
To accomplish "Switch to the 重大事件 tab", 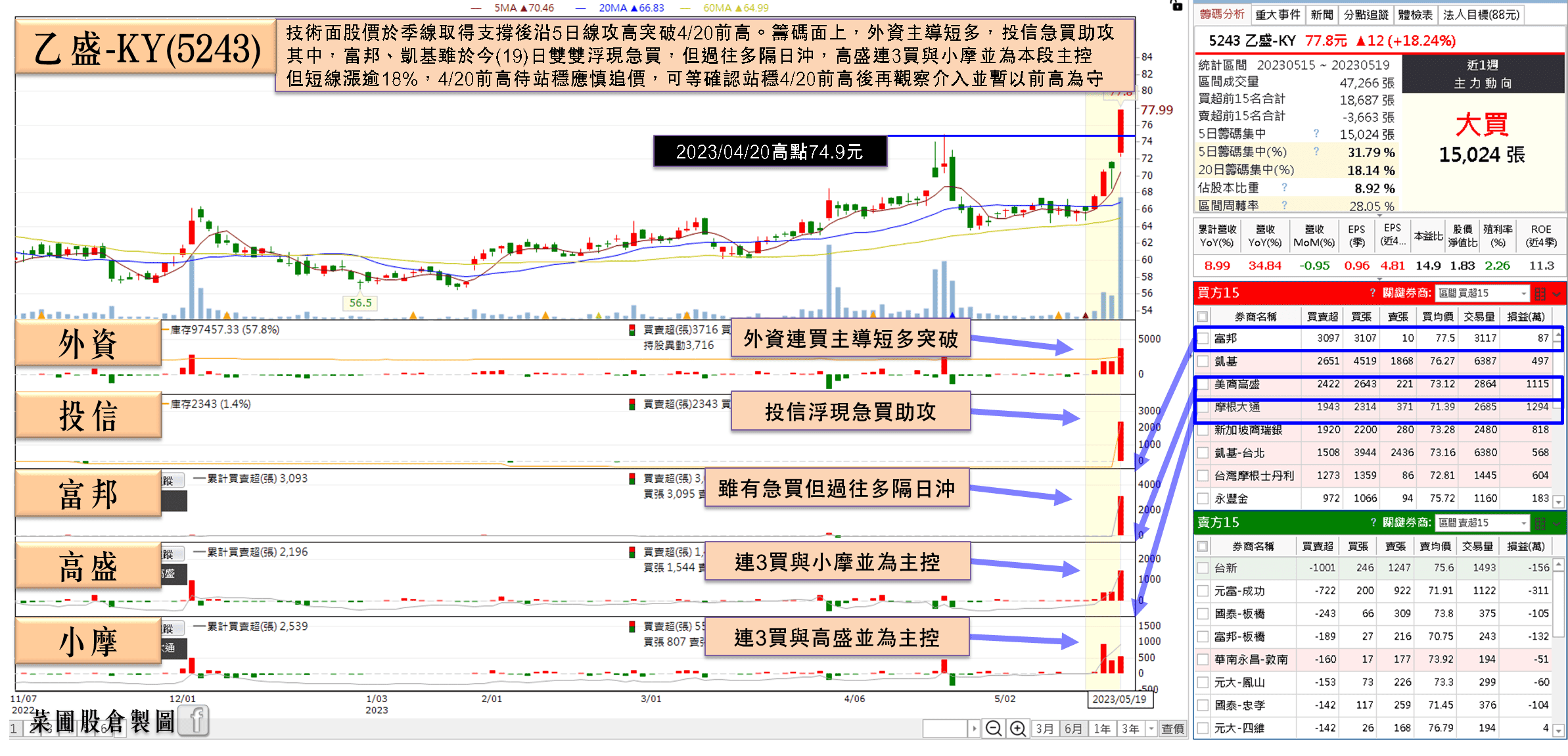I will pos(1277,14).
